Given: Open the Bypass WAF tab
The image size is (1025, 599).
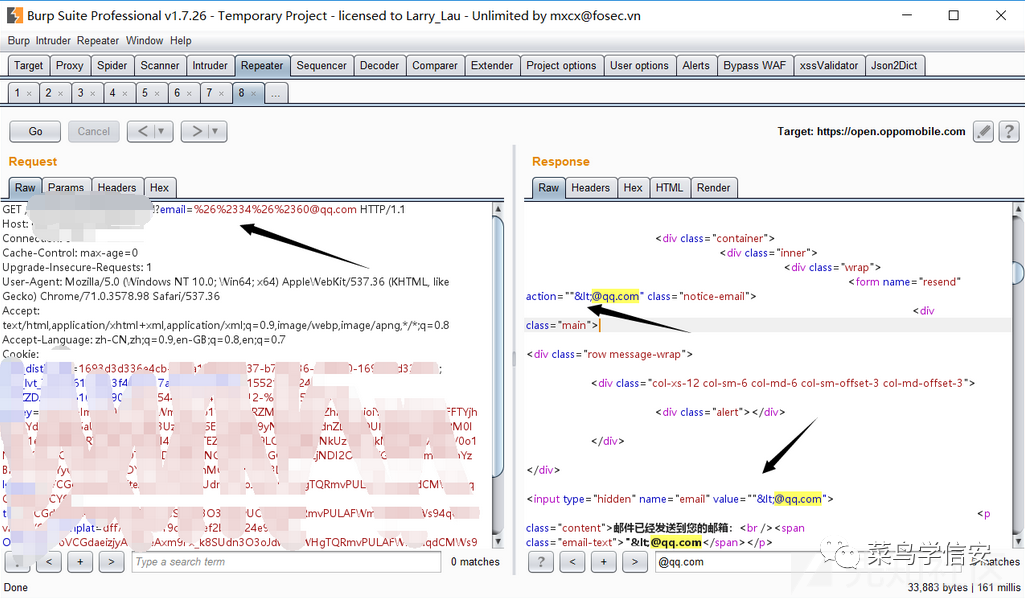Looking at the screenshot, I should click(x=754, y=65).
